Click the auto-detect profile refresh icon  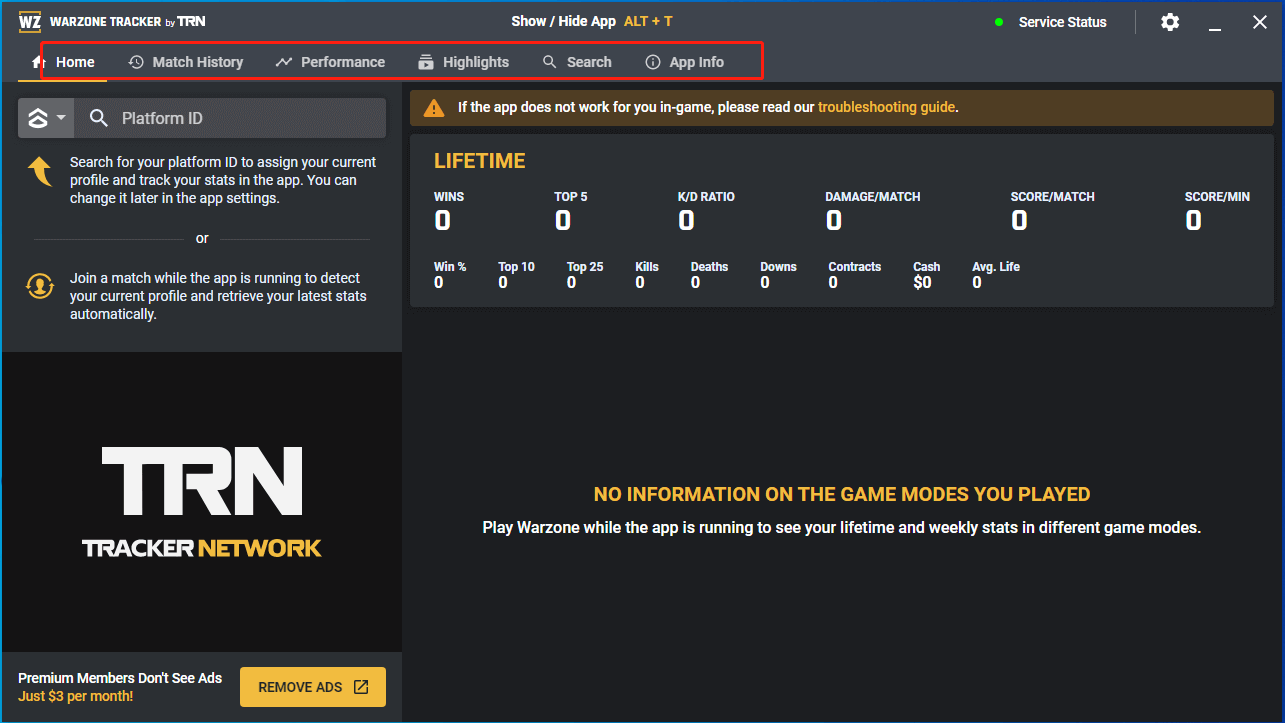tap(40, 287)
